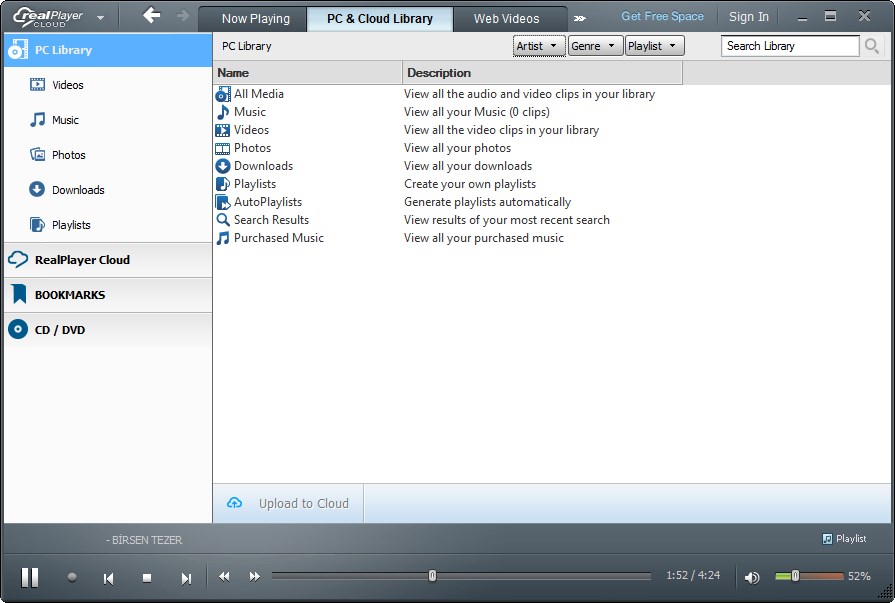Click the volume slider

click(x=809, y=576)
